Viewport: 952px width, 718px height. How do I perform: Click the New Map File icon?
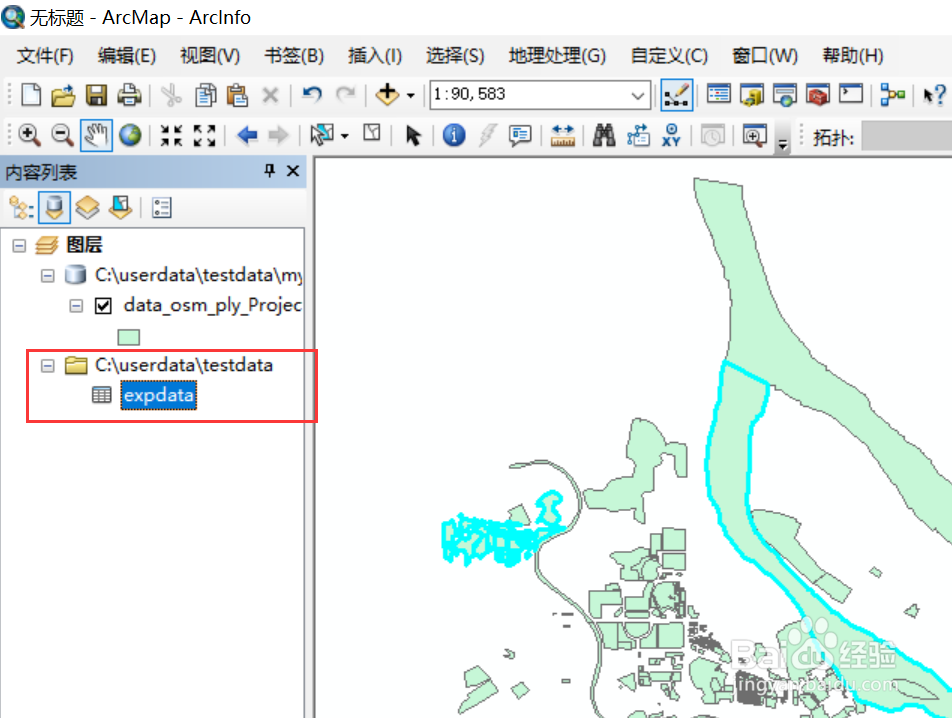point(31,95)
